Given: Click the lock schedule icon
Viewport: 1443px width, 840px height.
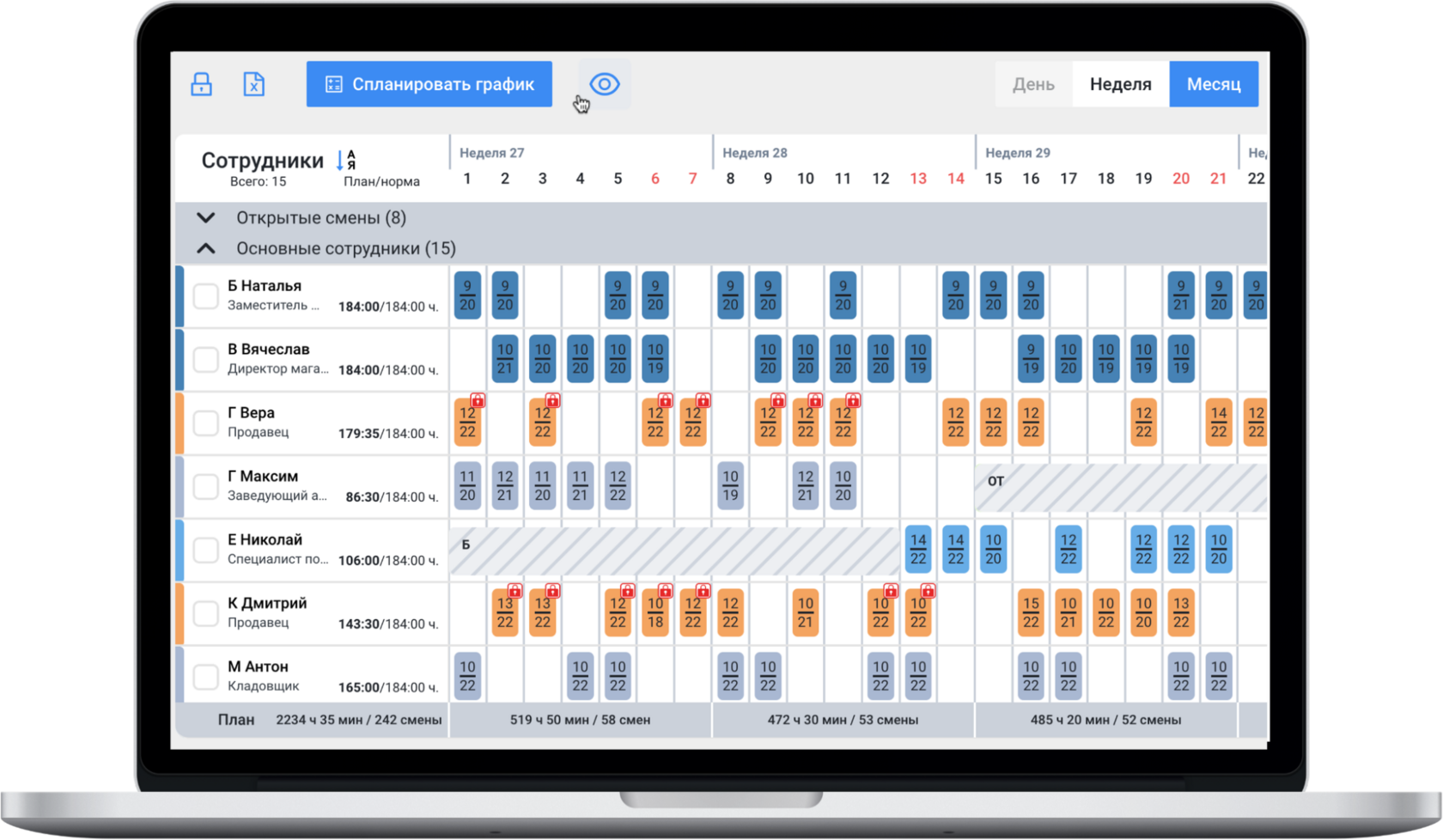Looking at the screenshot, I should click(x=201, y=84).
